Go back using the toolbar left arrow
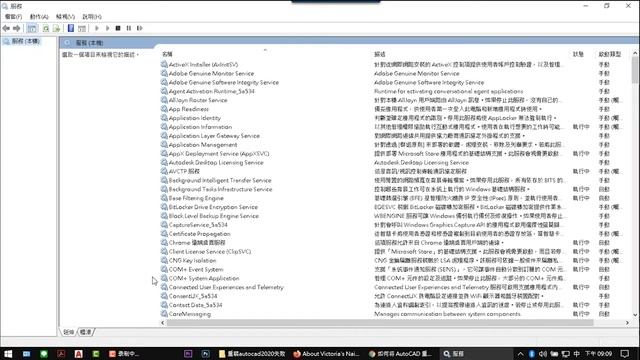 point(6,28)
